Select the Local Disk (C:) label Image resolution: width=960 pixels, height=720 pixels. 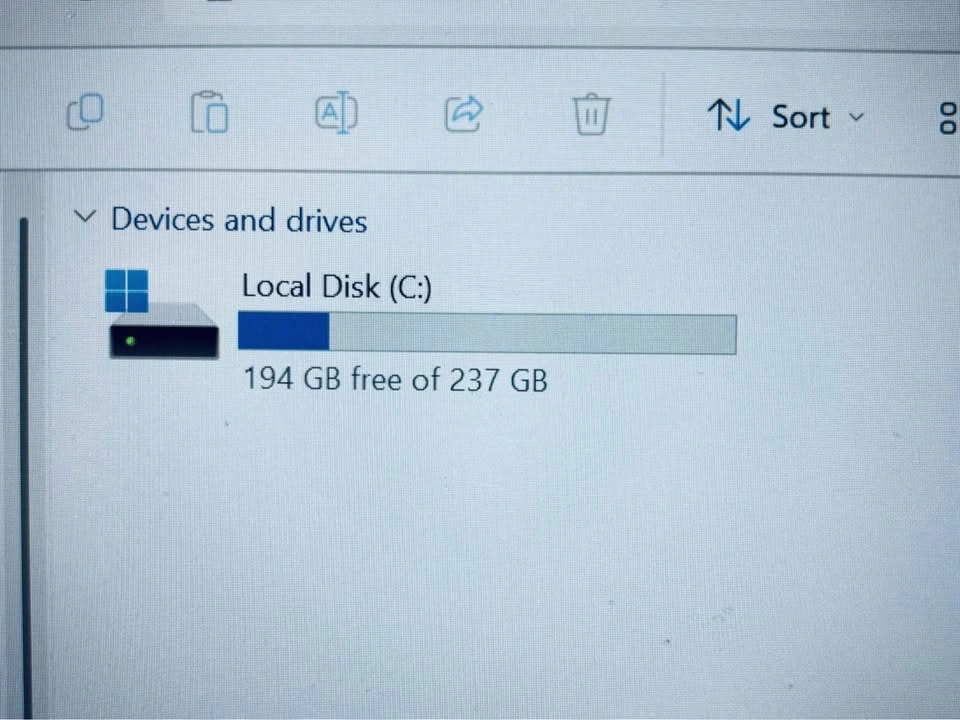(337, 287)
